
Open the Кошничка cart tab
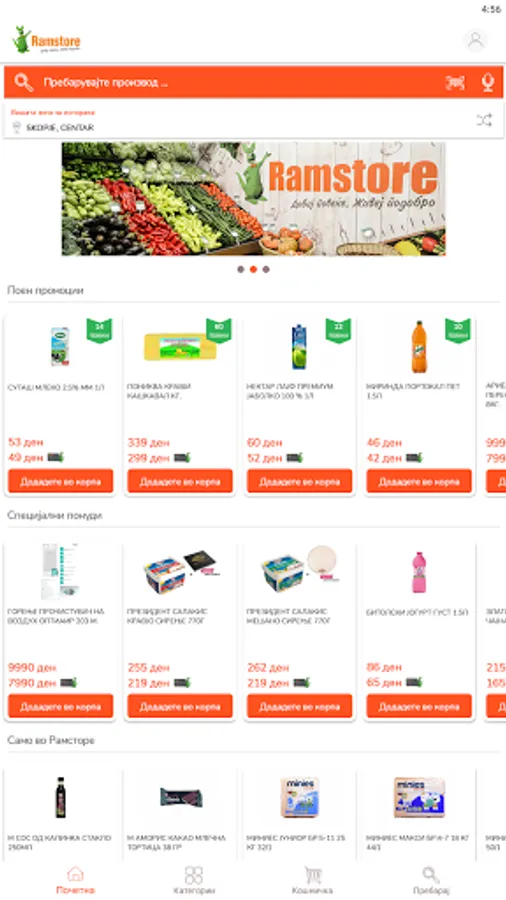pyautogui.click(x=312, y=880)
